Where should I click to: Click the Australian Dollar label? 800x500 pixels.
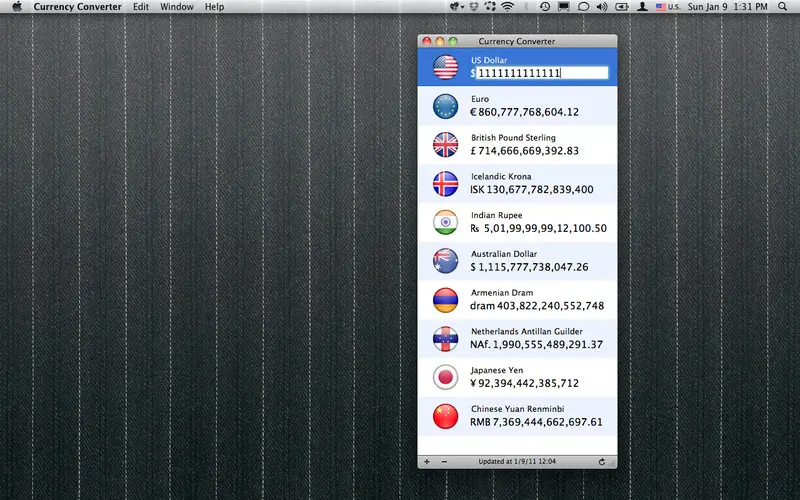(504, 254)
